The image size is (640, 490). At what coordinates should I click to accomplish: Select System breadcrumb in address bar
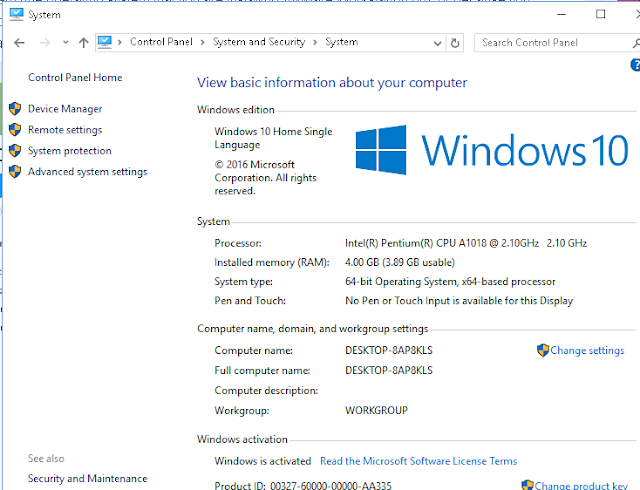tap(342, 42)
